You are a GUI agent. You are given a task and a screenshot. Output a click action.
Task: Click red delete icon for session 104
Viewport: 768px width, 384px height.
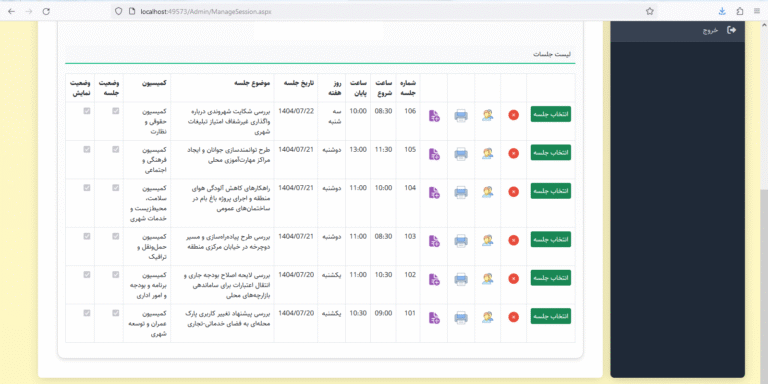point(513,192)
